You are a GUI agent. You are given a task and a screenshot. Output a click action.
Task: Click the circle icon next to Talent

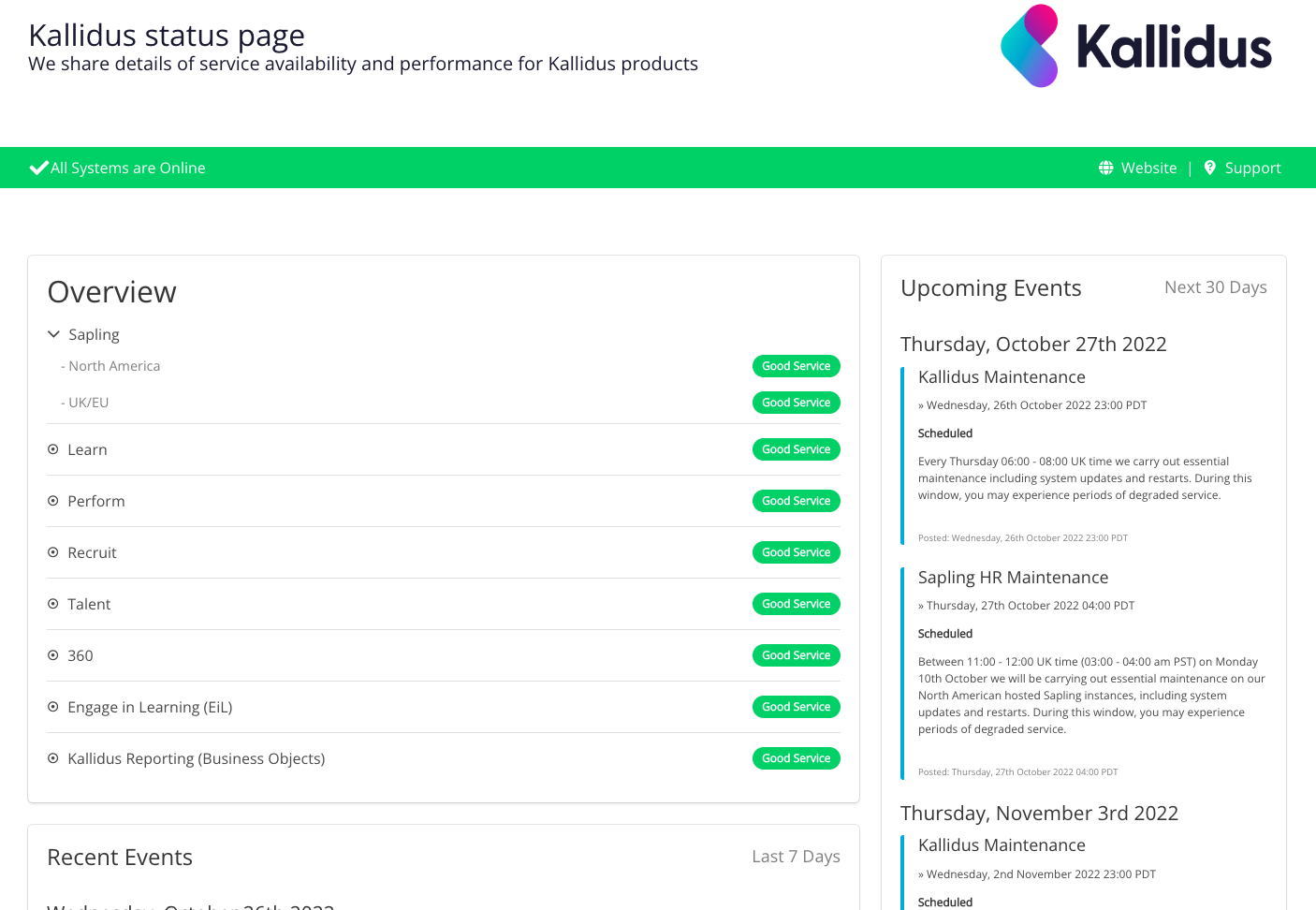point(53,604)
